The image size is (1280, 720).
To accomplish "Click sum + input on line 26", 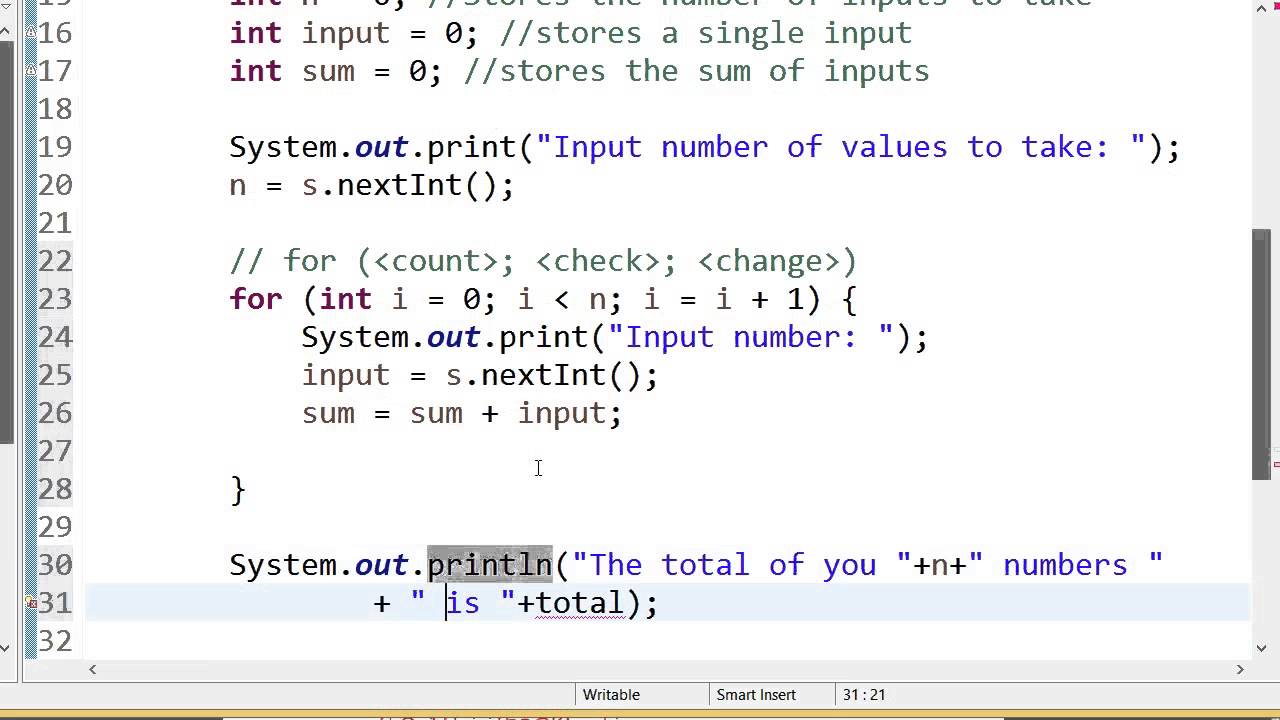I will pos(507,413).
